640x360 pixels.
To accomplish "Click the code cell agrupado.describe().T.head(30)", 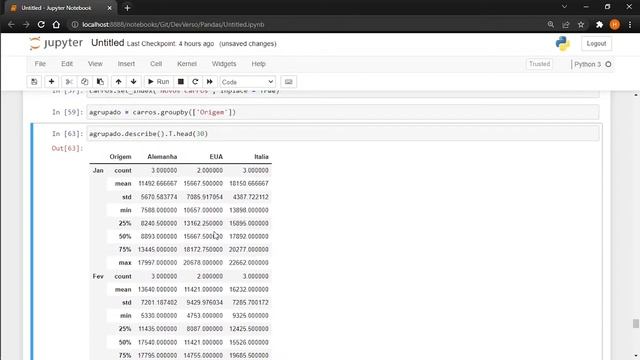I will pos(343,134).
